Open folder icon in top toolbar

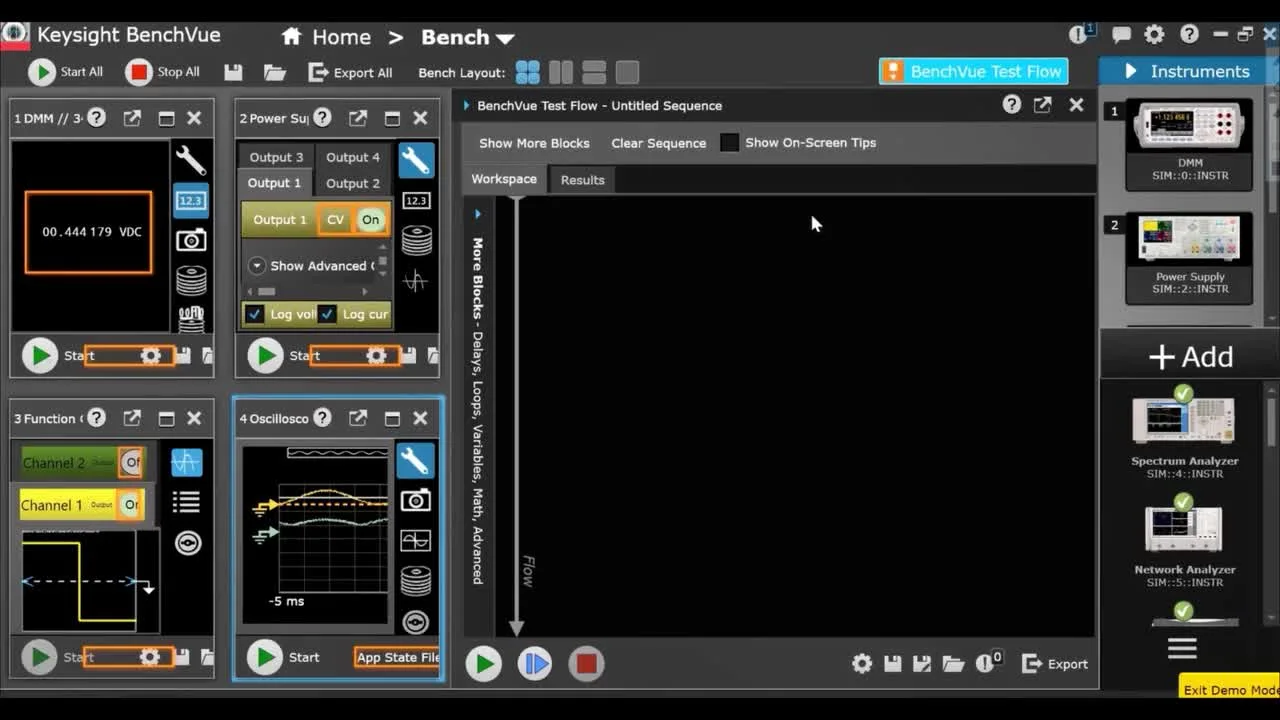(x=275, y=72)
